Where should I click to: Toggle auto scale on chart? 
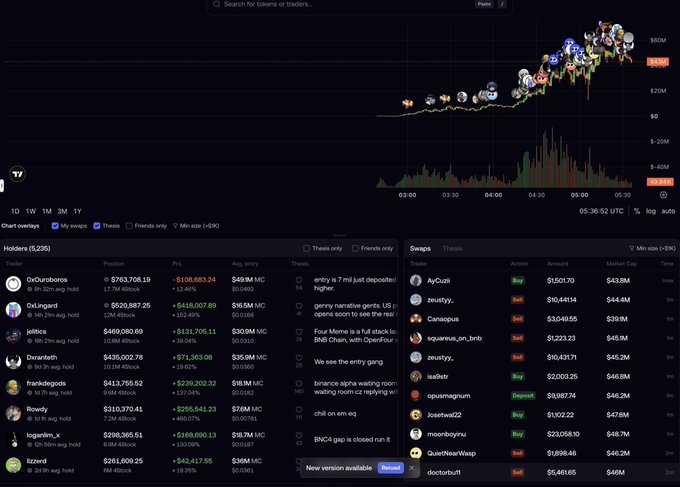tap(668, 211)
